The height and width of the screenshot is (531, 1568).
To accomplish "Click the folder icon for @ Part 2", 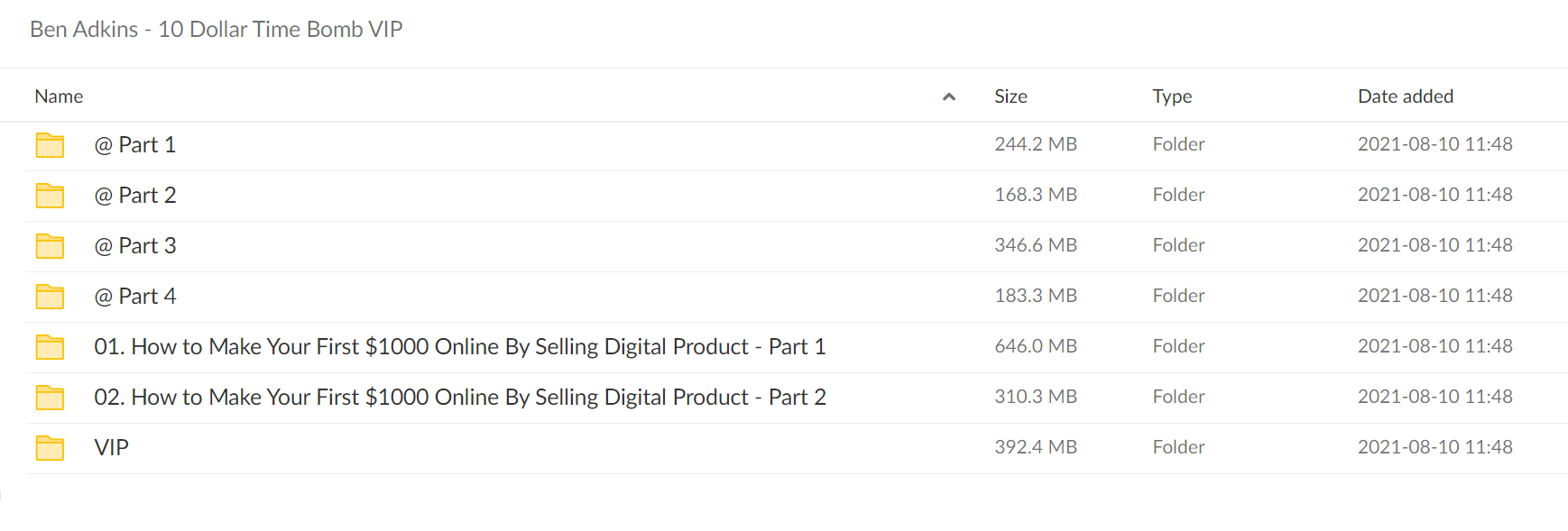I will 50,196.
